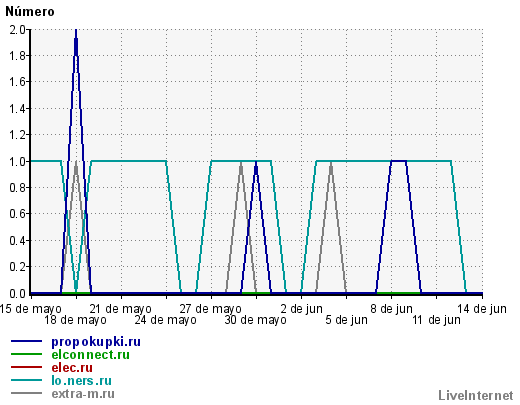Click the gray extra-m.ru line swatch
520x405 pixels.
[26, 393]
